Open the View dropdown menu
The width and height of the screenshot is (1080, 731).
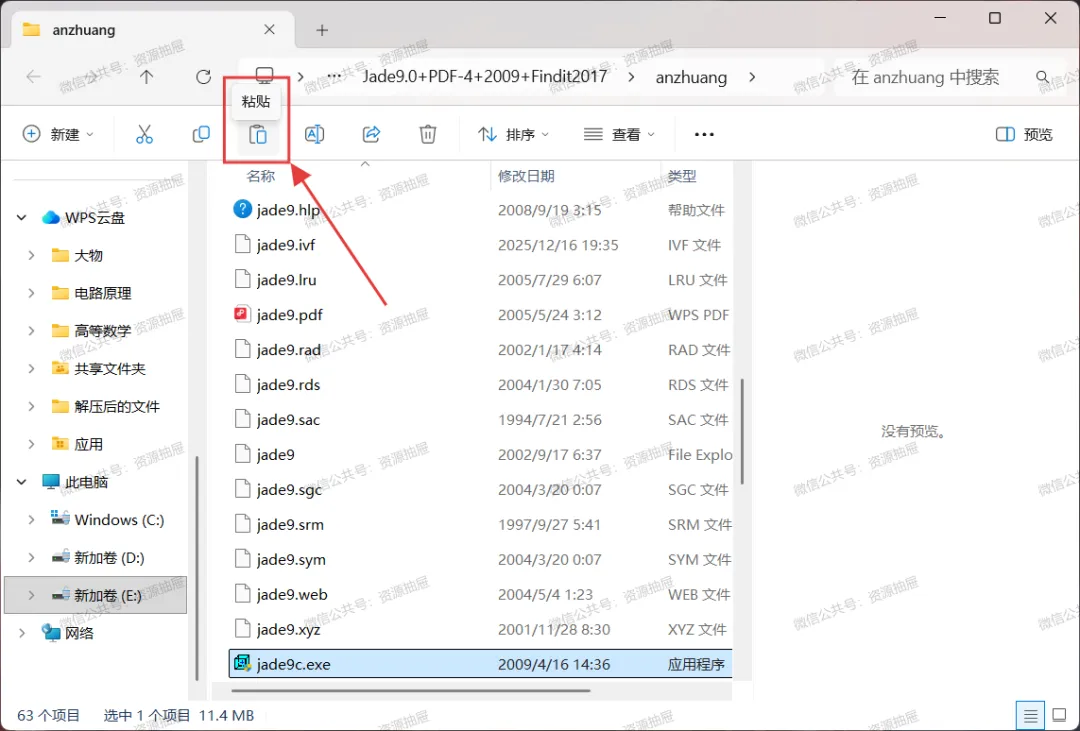tap(619, 134)
